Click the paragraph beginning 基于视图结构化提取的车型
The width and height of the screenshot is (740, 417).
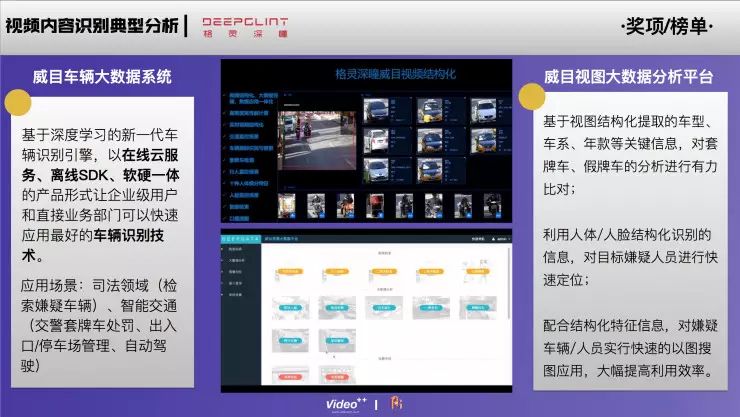630,155
